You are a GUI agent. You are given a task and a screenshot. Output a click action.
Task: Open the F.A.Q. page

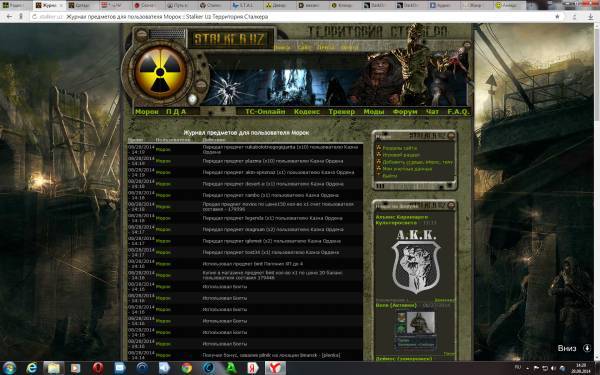pyautogui.click(x=458, y=112)
